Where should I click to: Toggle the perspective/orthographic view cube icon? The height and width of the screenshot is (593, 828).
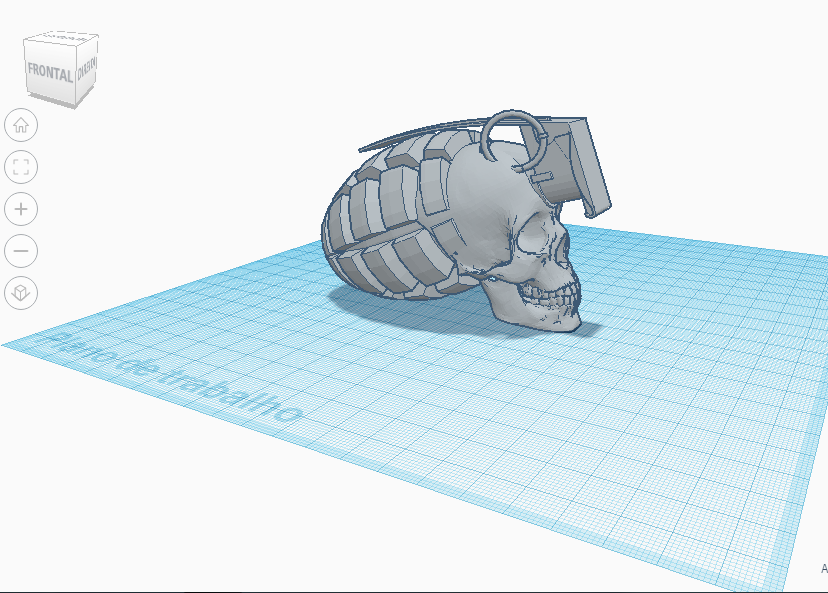tap(21, 293)
